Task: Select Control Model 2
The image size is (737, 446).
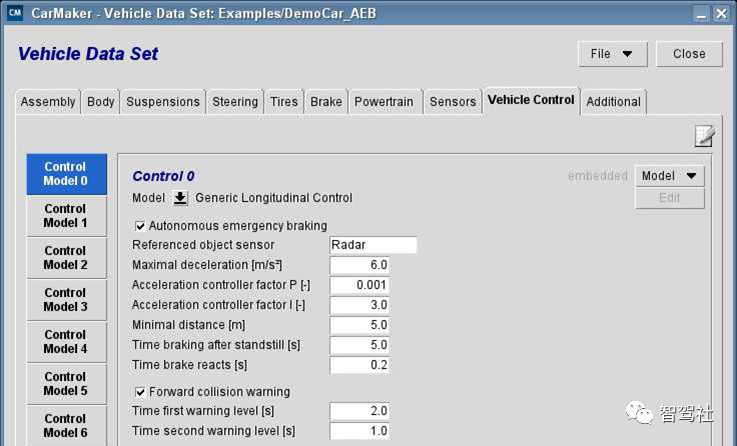Action: (x=66, y=258)
